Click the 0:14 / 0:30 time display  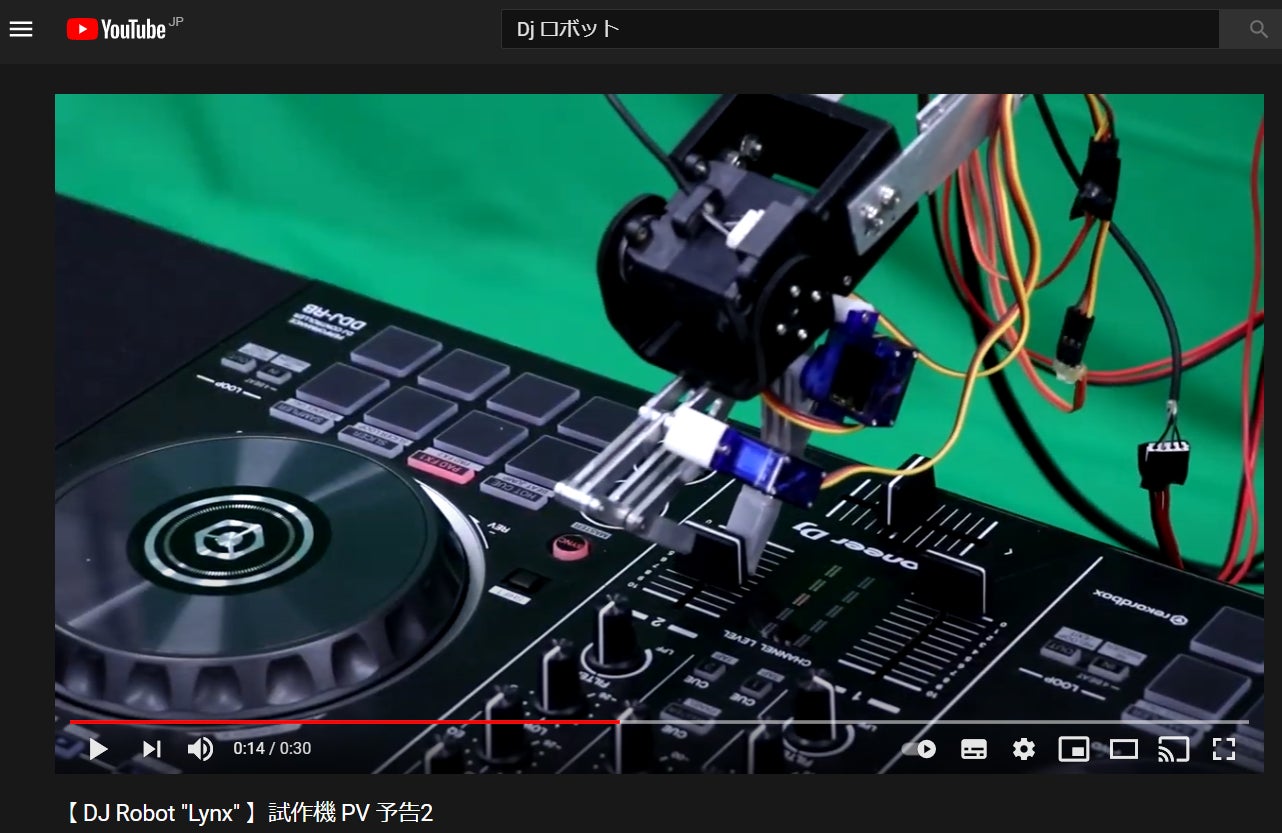272,749
